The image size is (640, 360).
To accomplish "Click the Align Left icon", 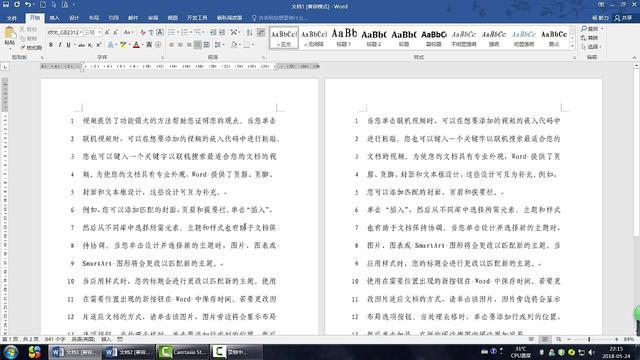I will [x=171, y=45].
